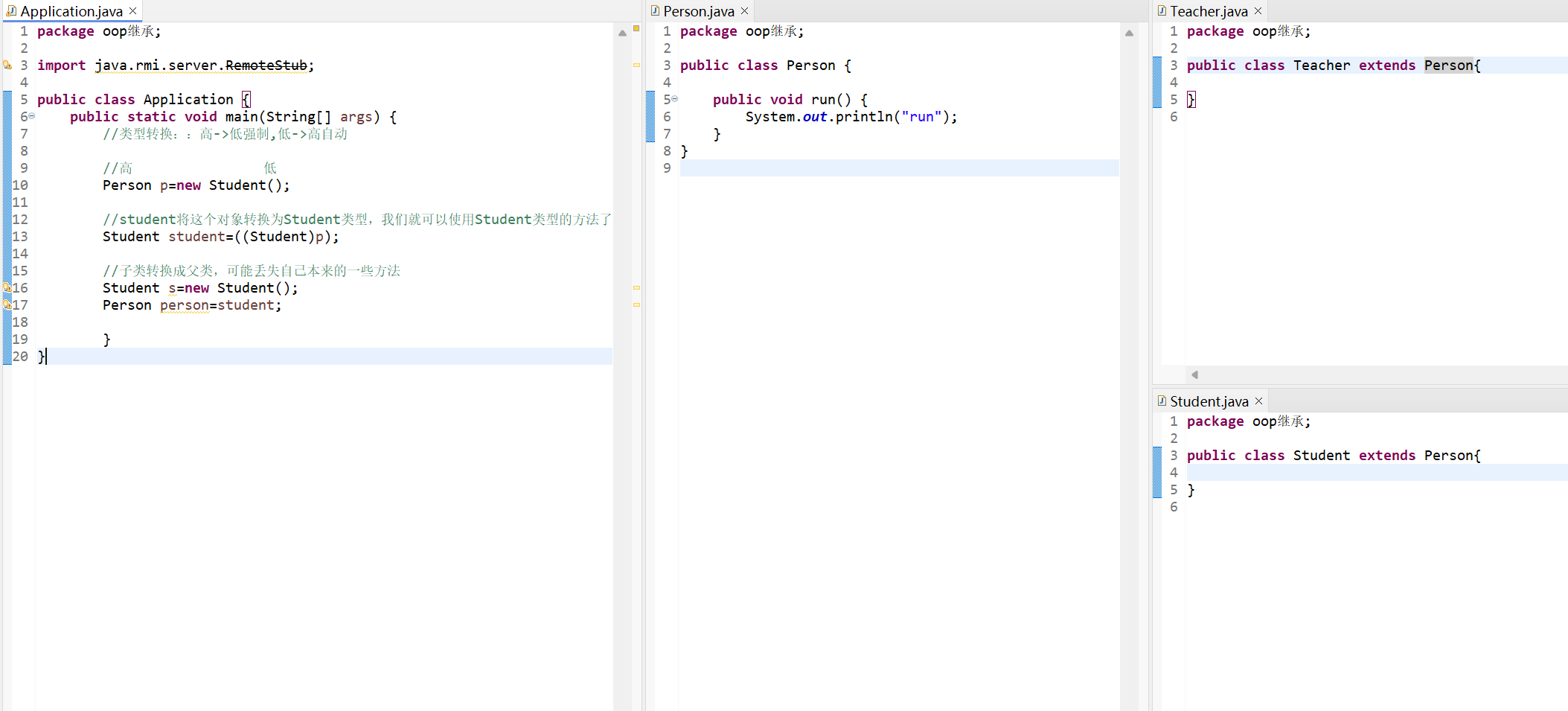Screen dimensions: 1568x711
Task: Click the warning marker on line 16 of Application.java
Action: coord(7,287)
